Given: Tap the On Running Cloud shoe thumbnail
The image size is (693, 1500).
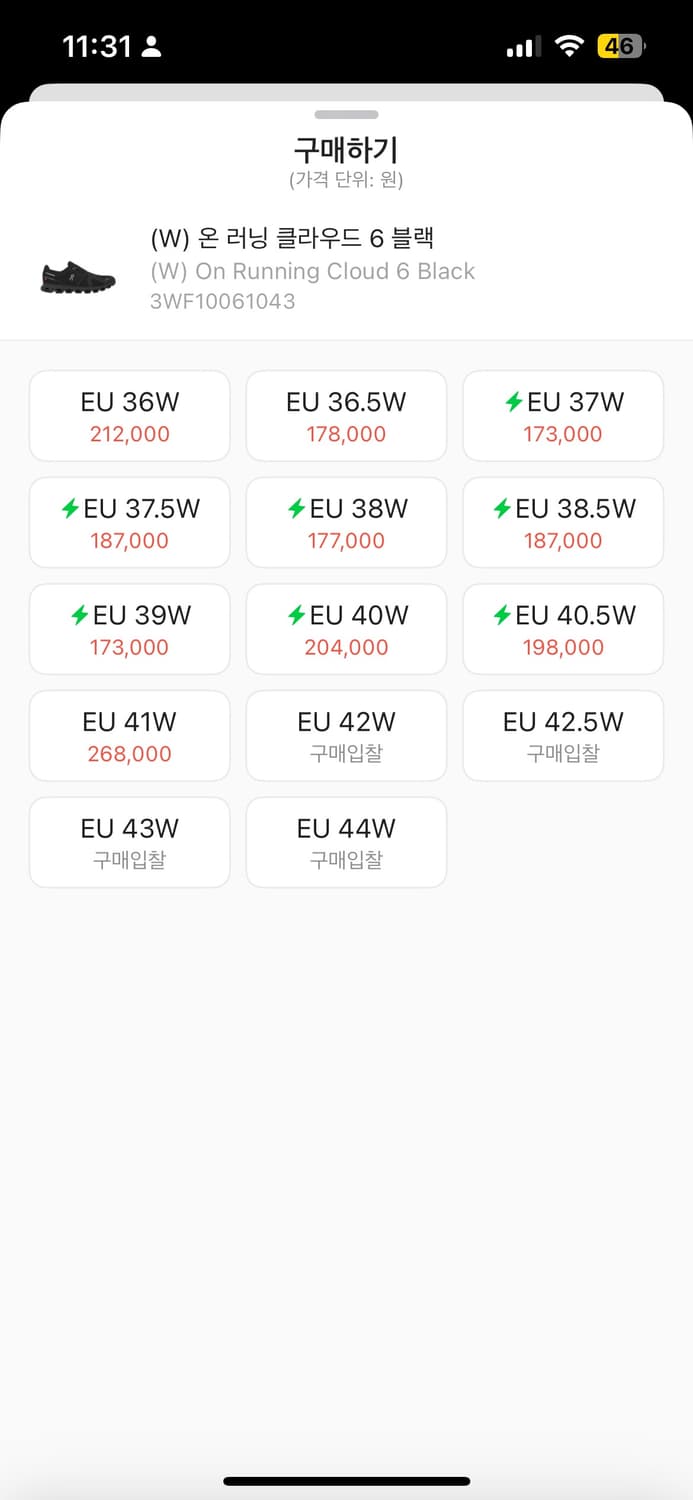Looking at the screenshot, I should (78, 277).
